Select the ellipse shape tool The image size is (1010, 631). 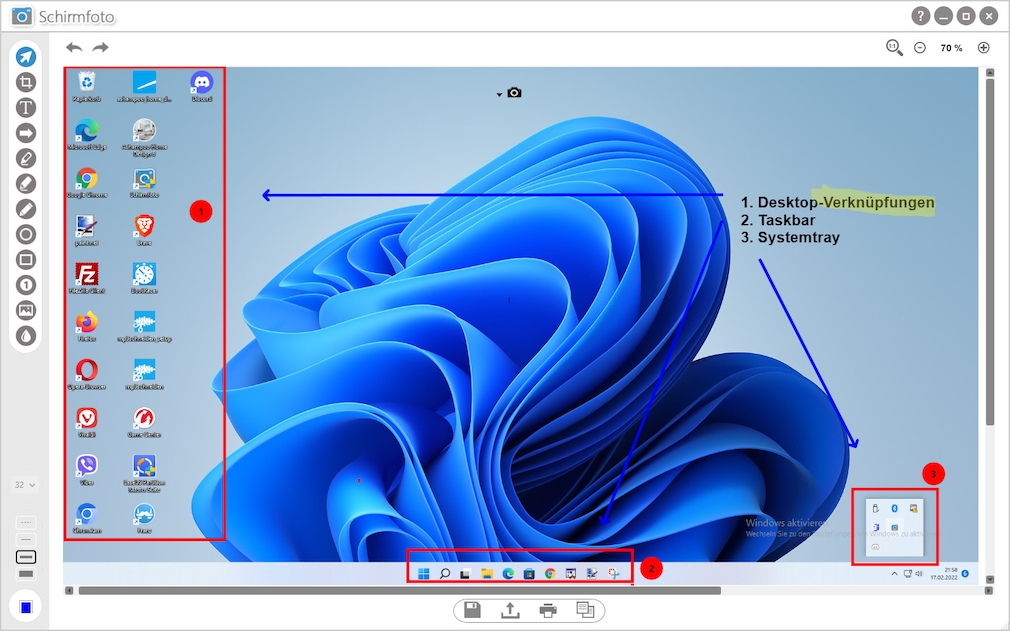pyautogui.click(x=26, y=234)
